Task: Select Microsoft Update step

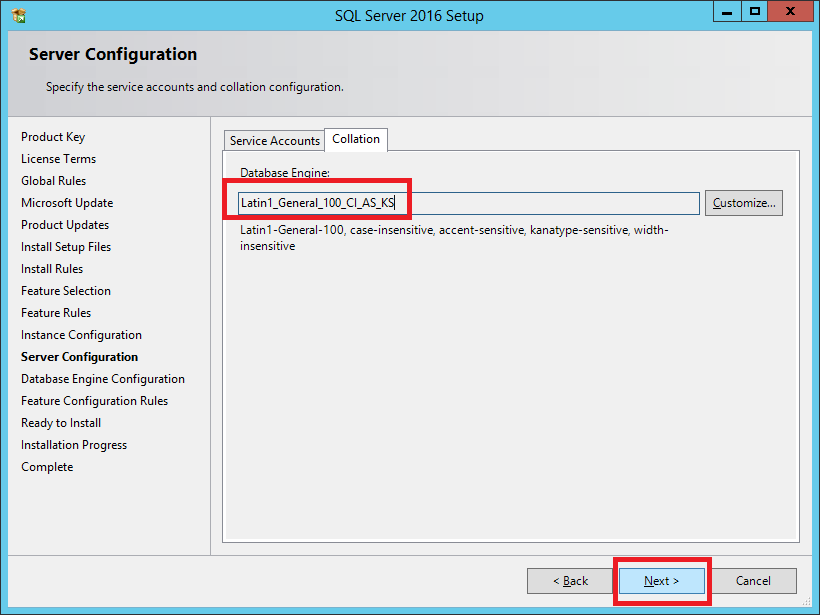Action: [x=67, y=203]
